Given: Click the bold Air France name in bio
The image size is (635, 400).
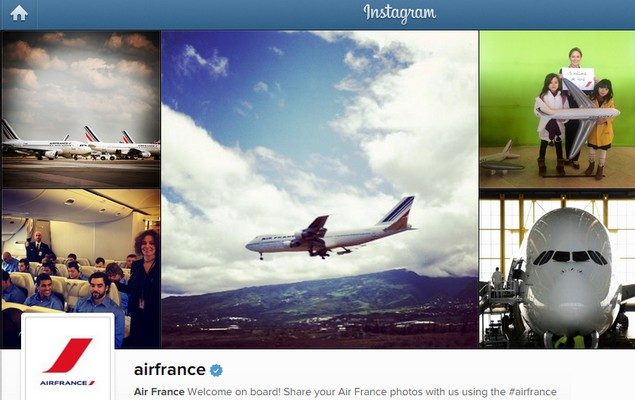Looking at the screenshot, I should coord(159,392).
